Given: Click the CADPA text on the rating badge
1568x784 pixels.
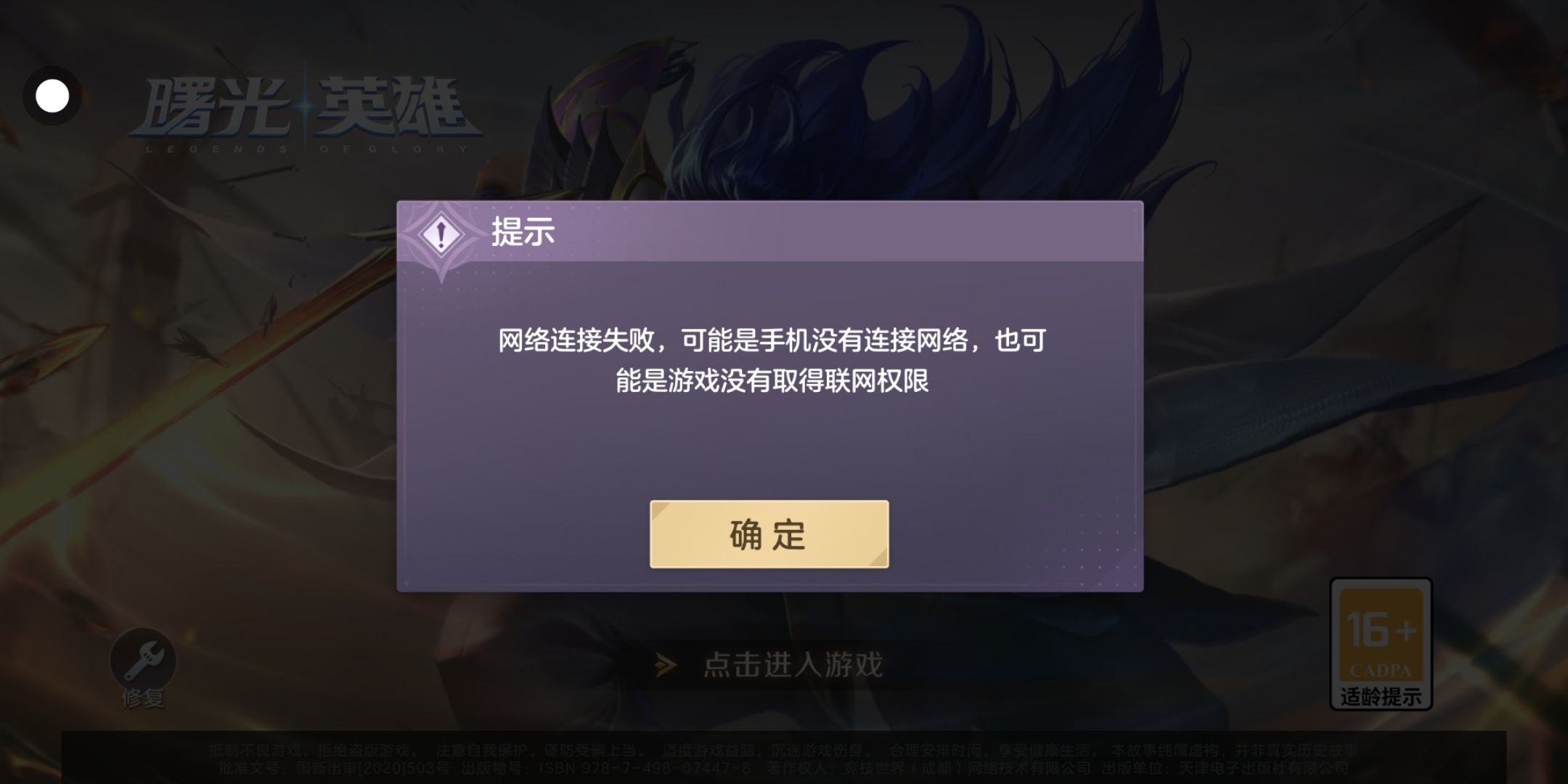Looking at the screenshot, I should click(1380, 670).
